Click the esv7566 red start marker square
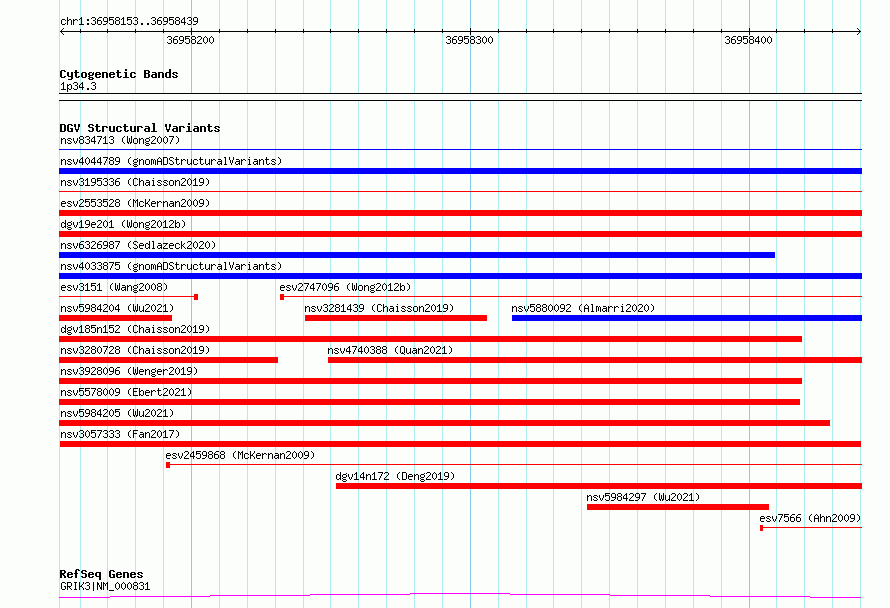890x608 pixels. pyautogui.click(x=762, y=528)
